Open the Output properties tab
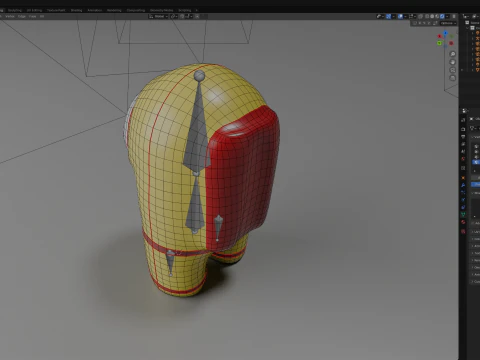Image resolution: width=480 pixels, height=360 pixels. tap(463, 137)
